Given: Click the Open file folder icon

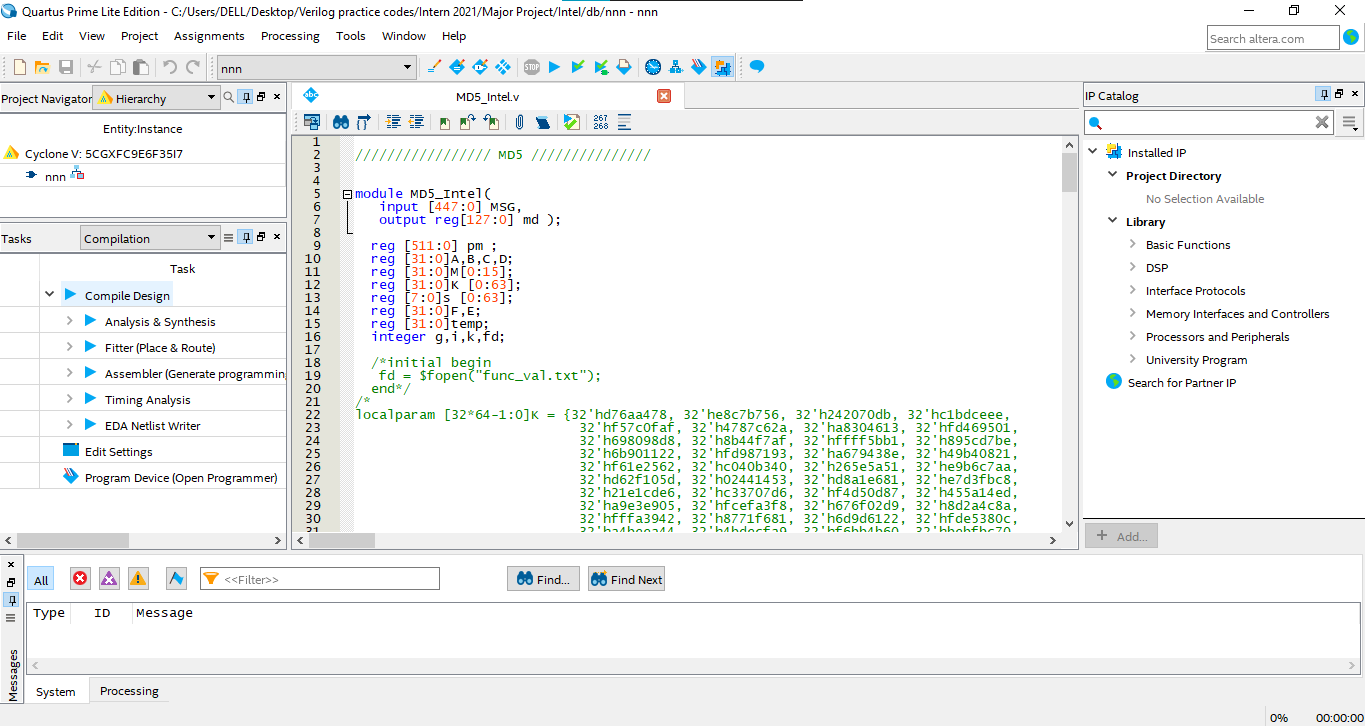Looking at the screenshot, I should [x=42, y=67].
